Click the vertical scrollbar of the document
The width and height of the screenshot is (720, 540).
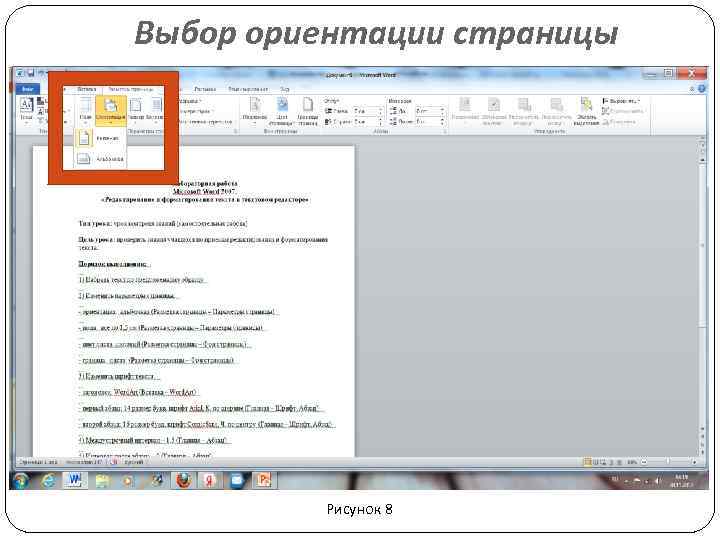pyautogui.click(x=702, y=294)
